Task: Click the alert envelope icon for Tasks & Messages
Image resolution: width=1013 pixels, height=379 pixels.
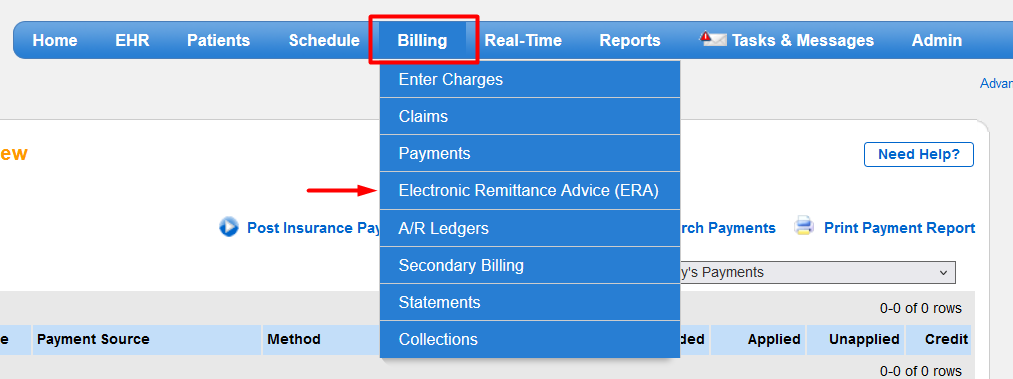Action: tap(713, 39)
